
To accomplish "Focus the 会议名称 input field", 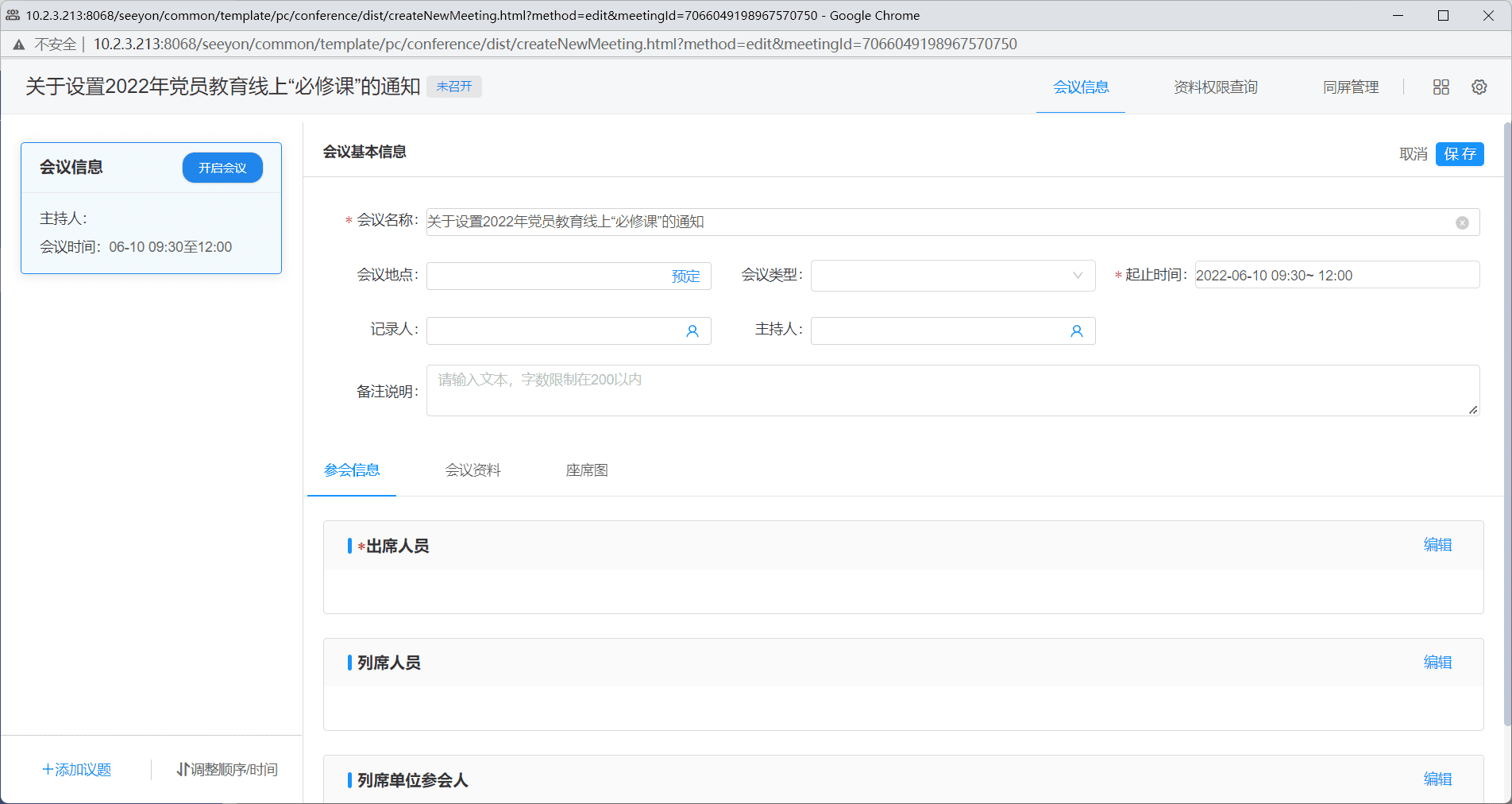I will pyautogui.click(x=953, y=222).
